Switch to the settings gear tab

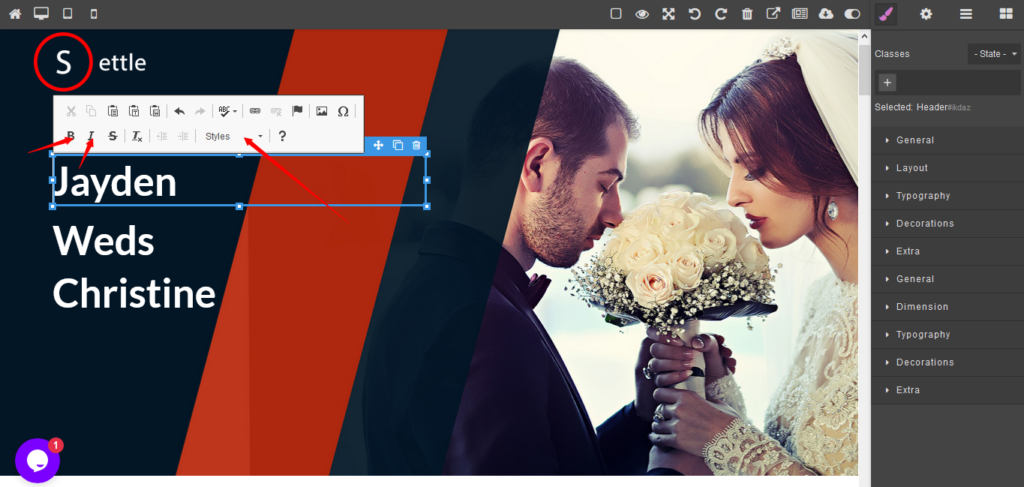926,14
